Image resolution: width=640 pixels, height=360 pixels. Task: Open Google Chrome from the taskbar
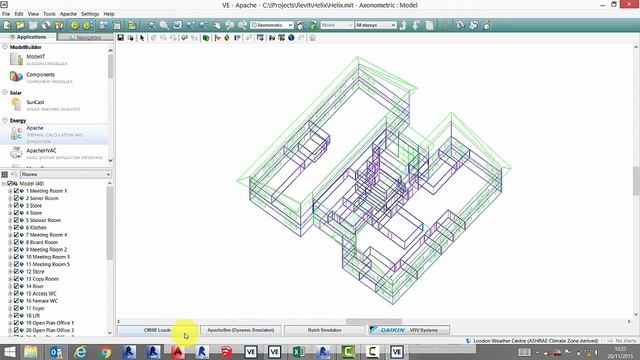(105, 351)
